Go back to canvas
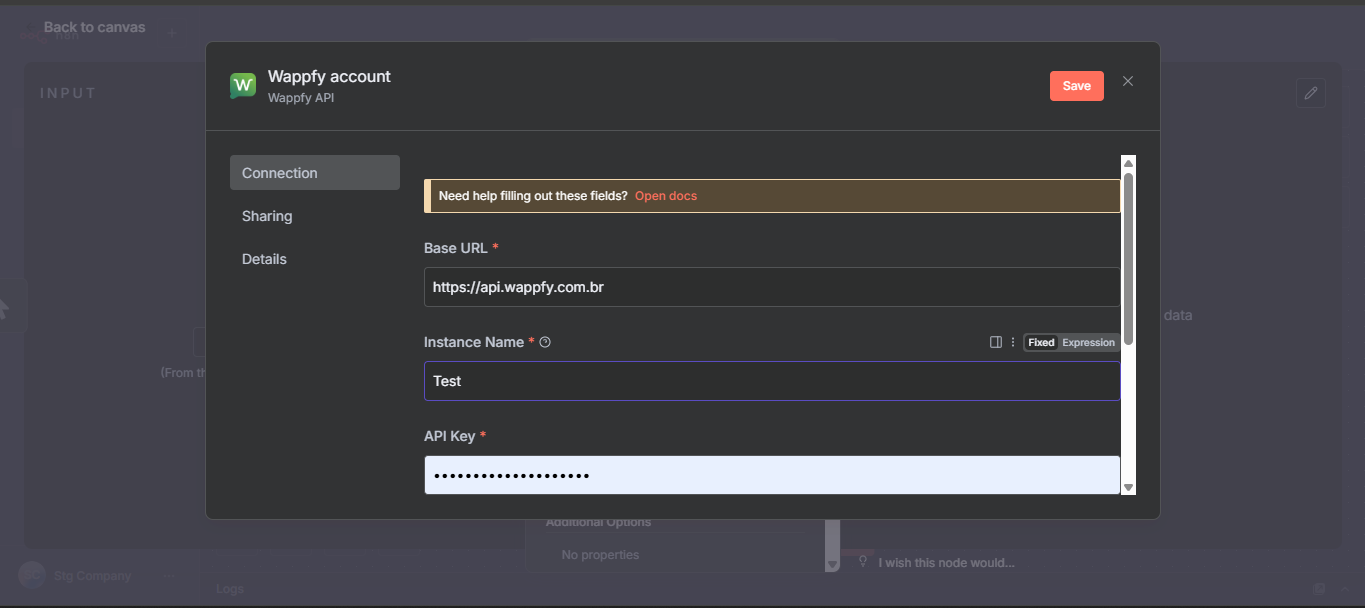The width and height of the screenshot is (1365, 608). click(x=94, y=27)
